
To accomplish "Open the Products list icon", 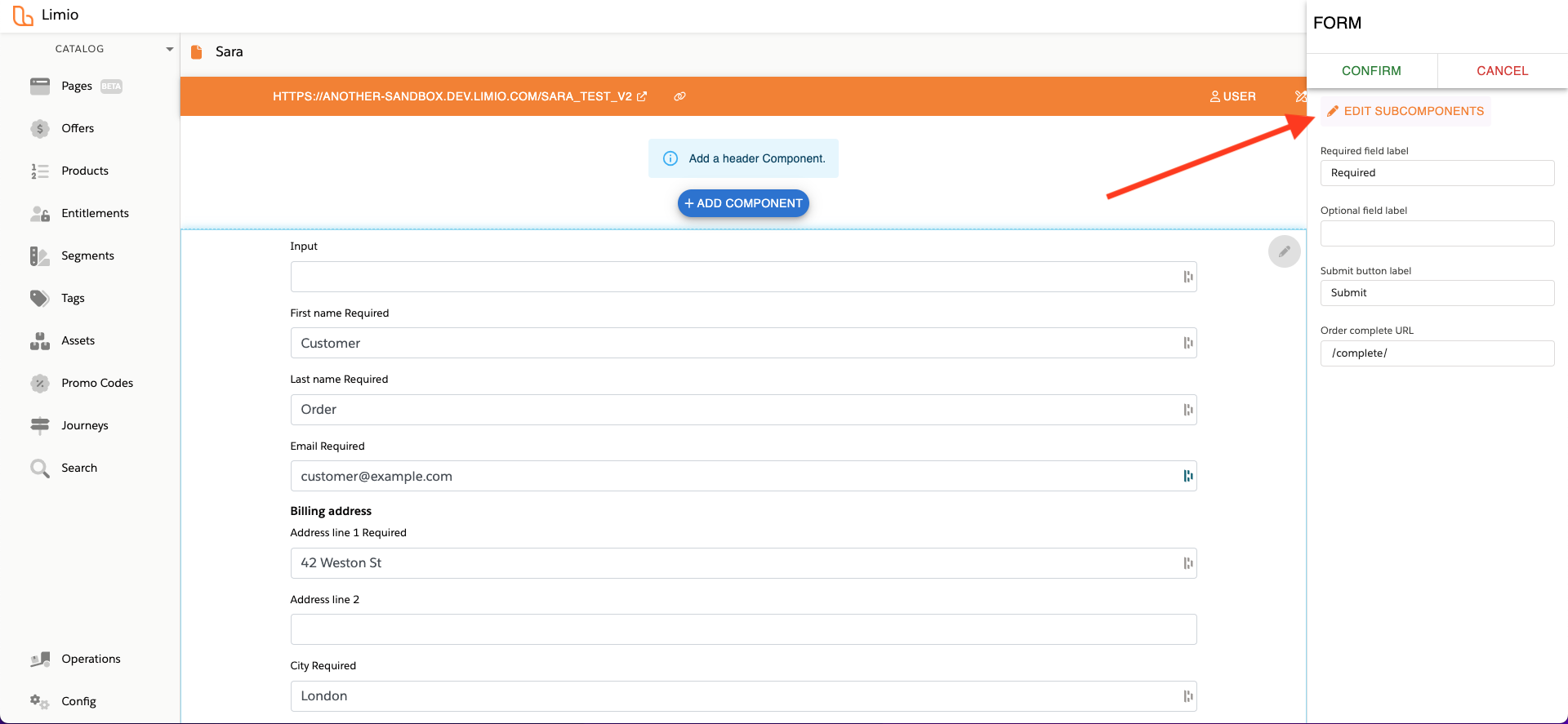I will tap(40, 171).
